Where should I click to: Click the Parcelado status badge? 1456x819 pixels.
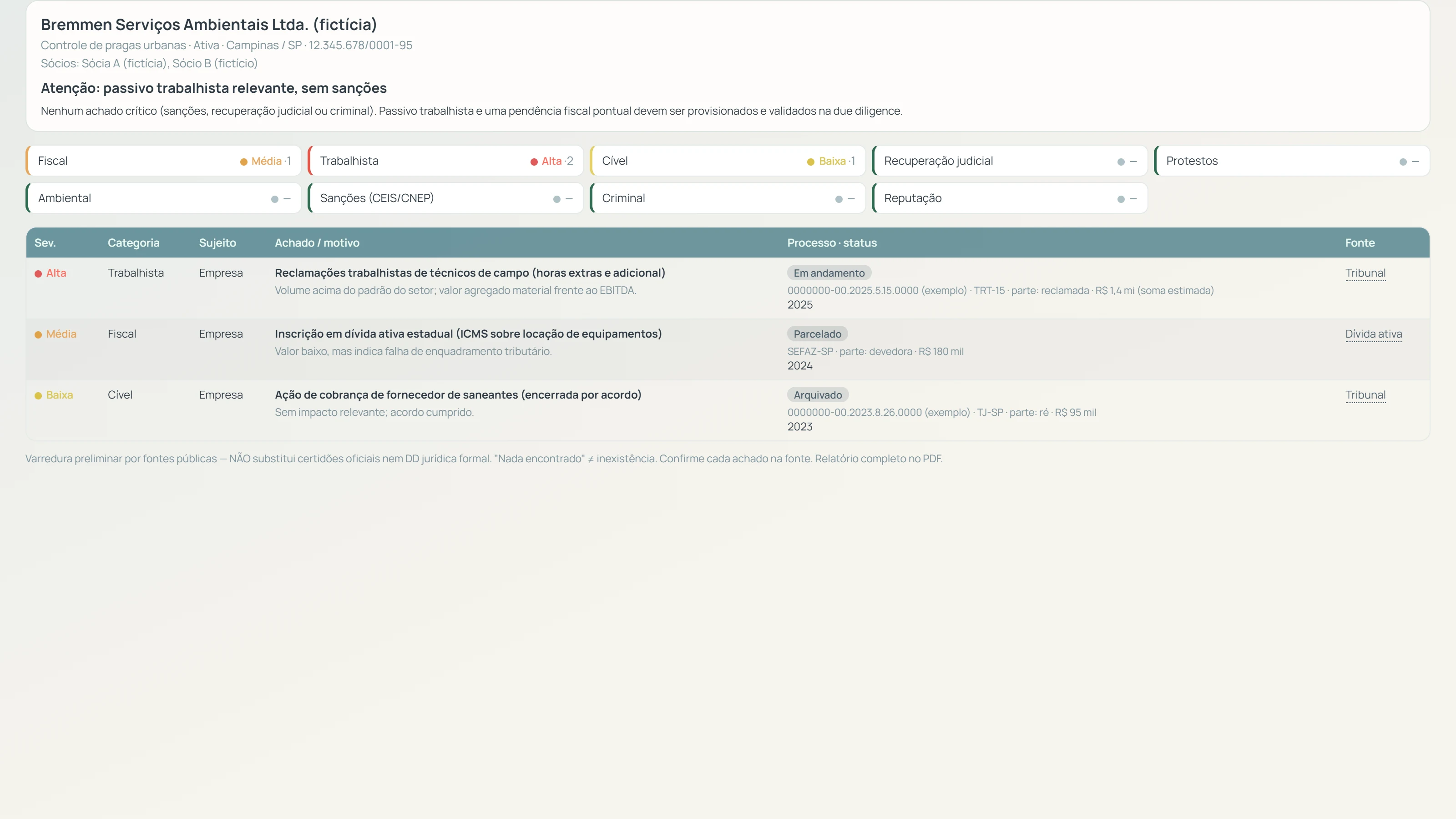(817, 334)
